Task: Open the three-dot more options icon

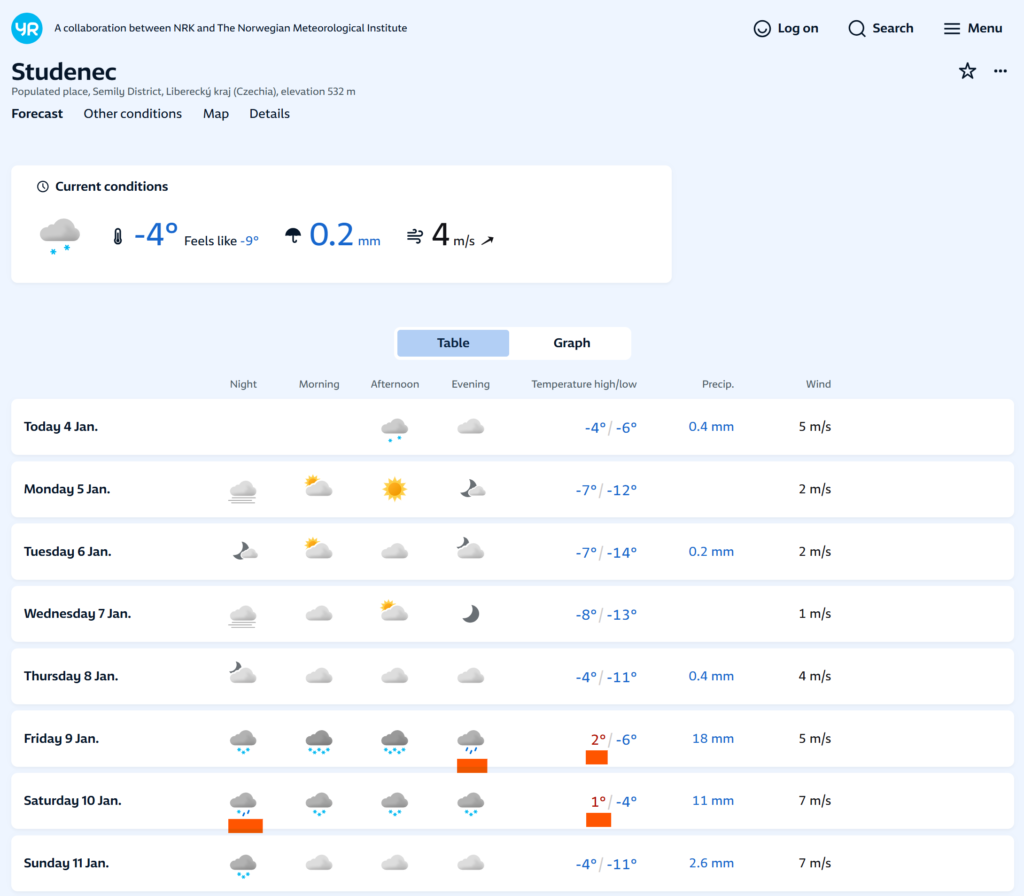Action: point(1000,71)
